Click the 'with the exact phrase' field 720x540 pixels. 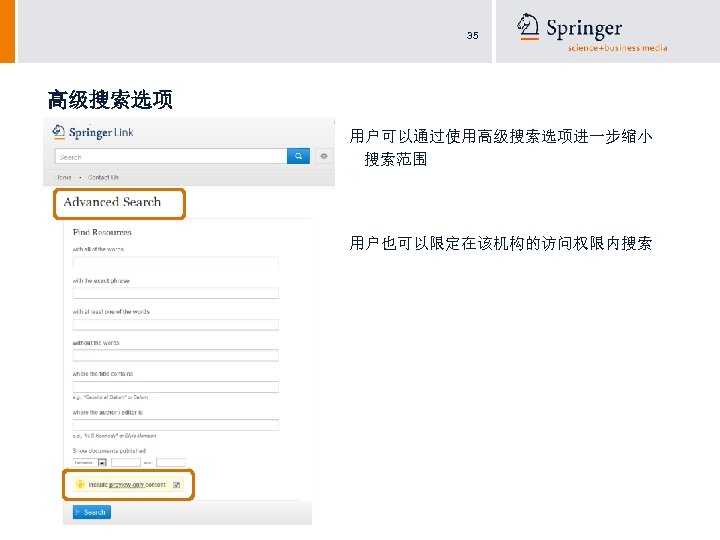tap(175, 293)
